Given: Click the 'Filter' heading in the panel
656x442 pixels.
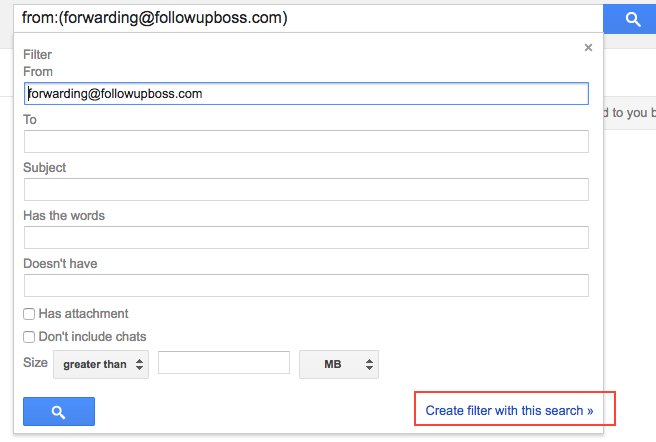Looking at the screenshot, I should tap(37, 55).
